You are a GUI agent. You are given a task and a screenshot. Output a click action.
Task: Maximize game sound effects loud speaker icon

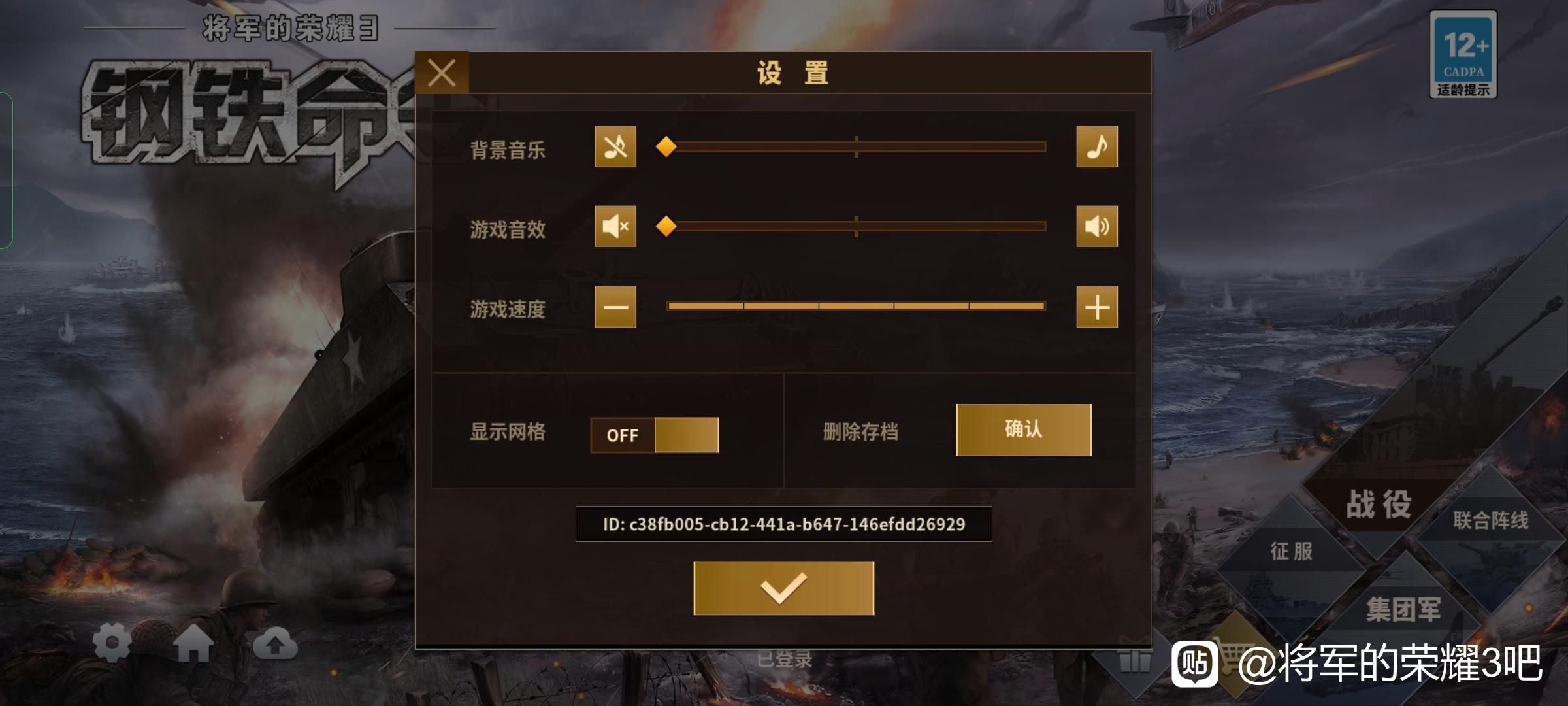(1097, 227)
